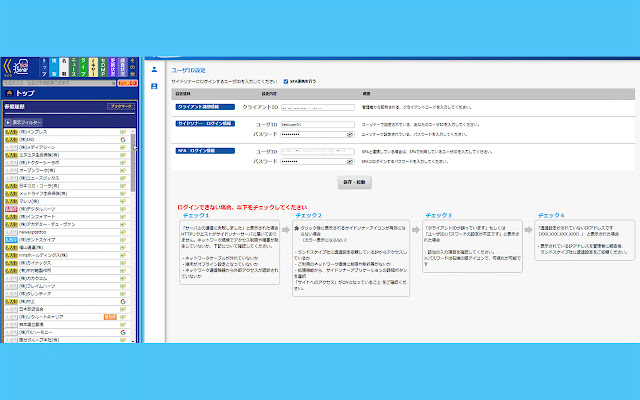Click the Sidesonar パスワード field
The width and height of the screenshot is (640, 400).
(318, 134)
